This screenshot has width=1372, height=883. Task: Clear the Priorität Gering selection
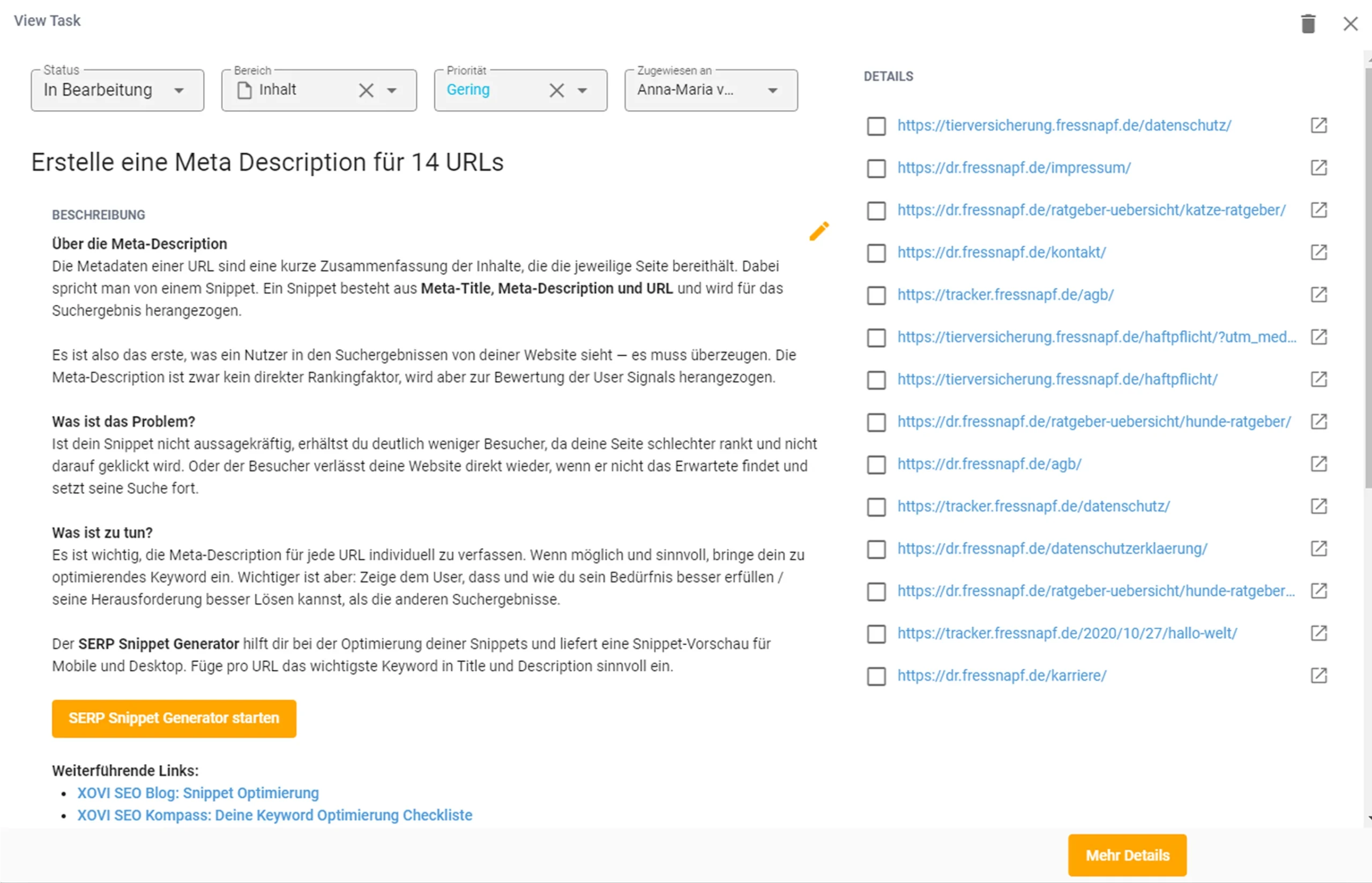556,91
